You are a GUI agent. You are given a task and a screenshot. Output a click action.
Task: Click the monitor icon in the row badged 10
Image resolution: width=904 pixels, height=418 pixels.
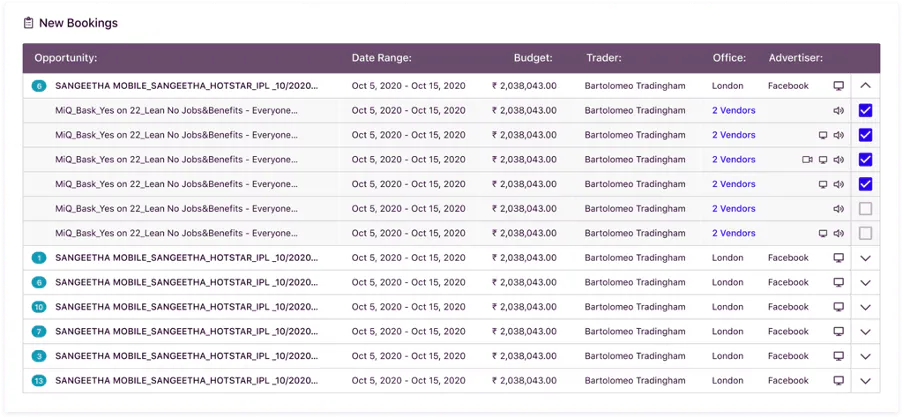[x=839, y=307]
